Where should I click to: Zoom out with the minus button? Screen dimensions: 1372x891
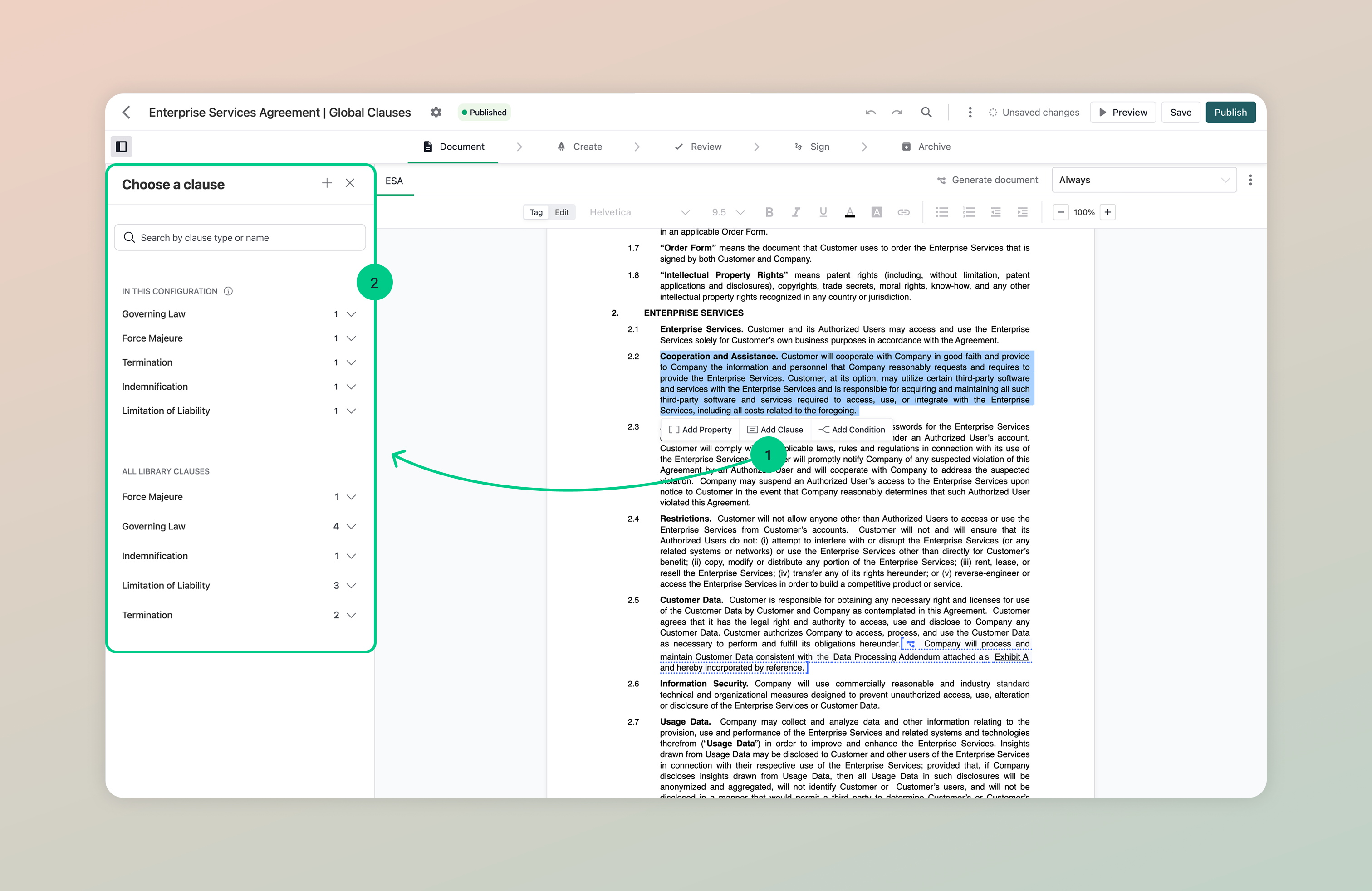click(1061, 212)
